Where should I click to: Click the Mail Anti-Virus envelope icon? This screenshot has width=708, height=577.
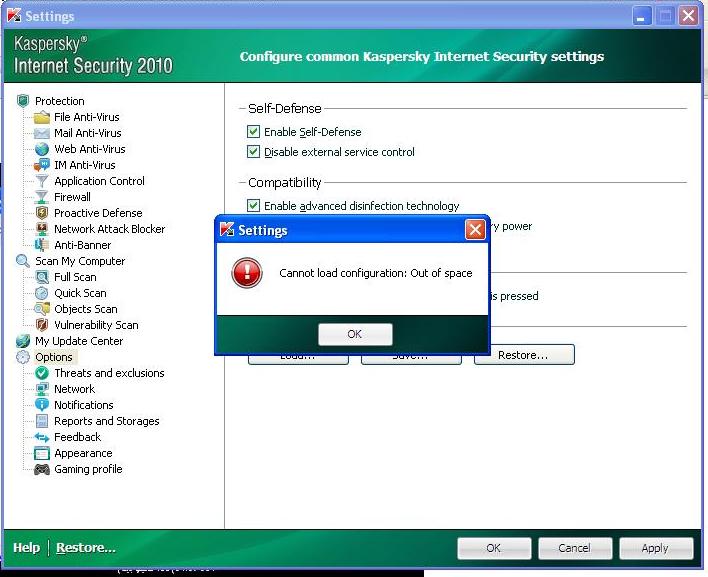[42, 133]
